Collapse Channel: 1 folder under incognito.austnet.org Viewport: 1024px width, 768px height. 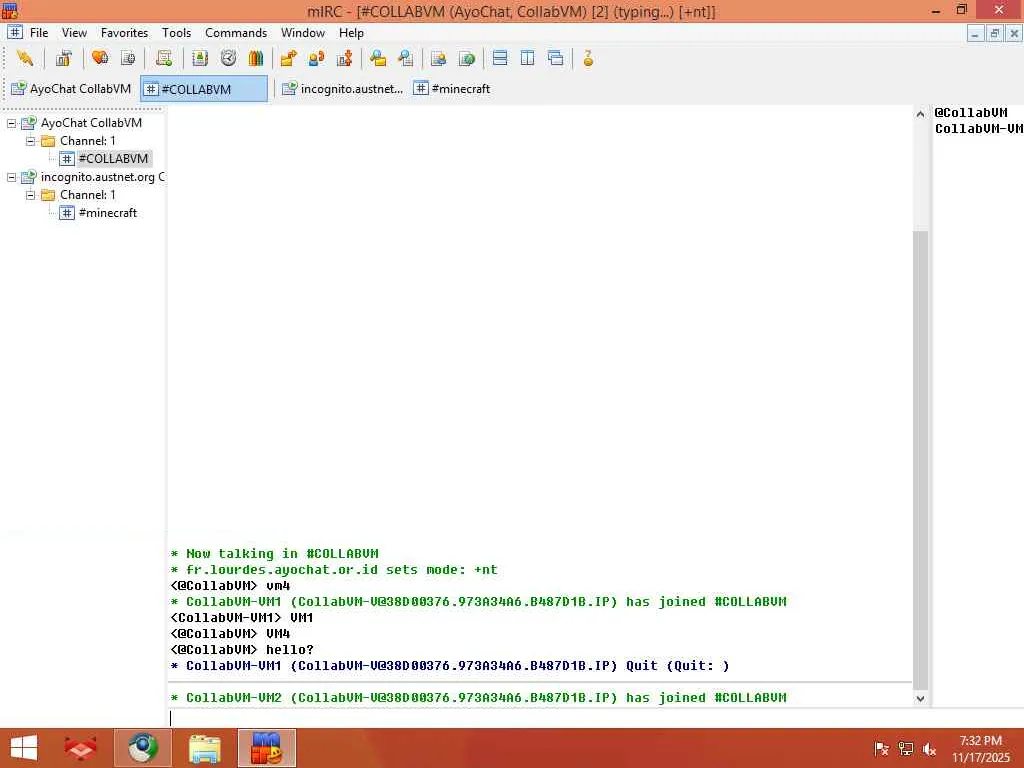pos(30,195)
